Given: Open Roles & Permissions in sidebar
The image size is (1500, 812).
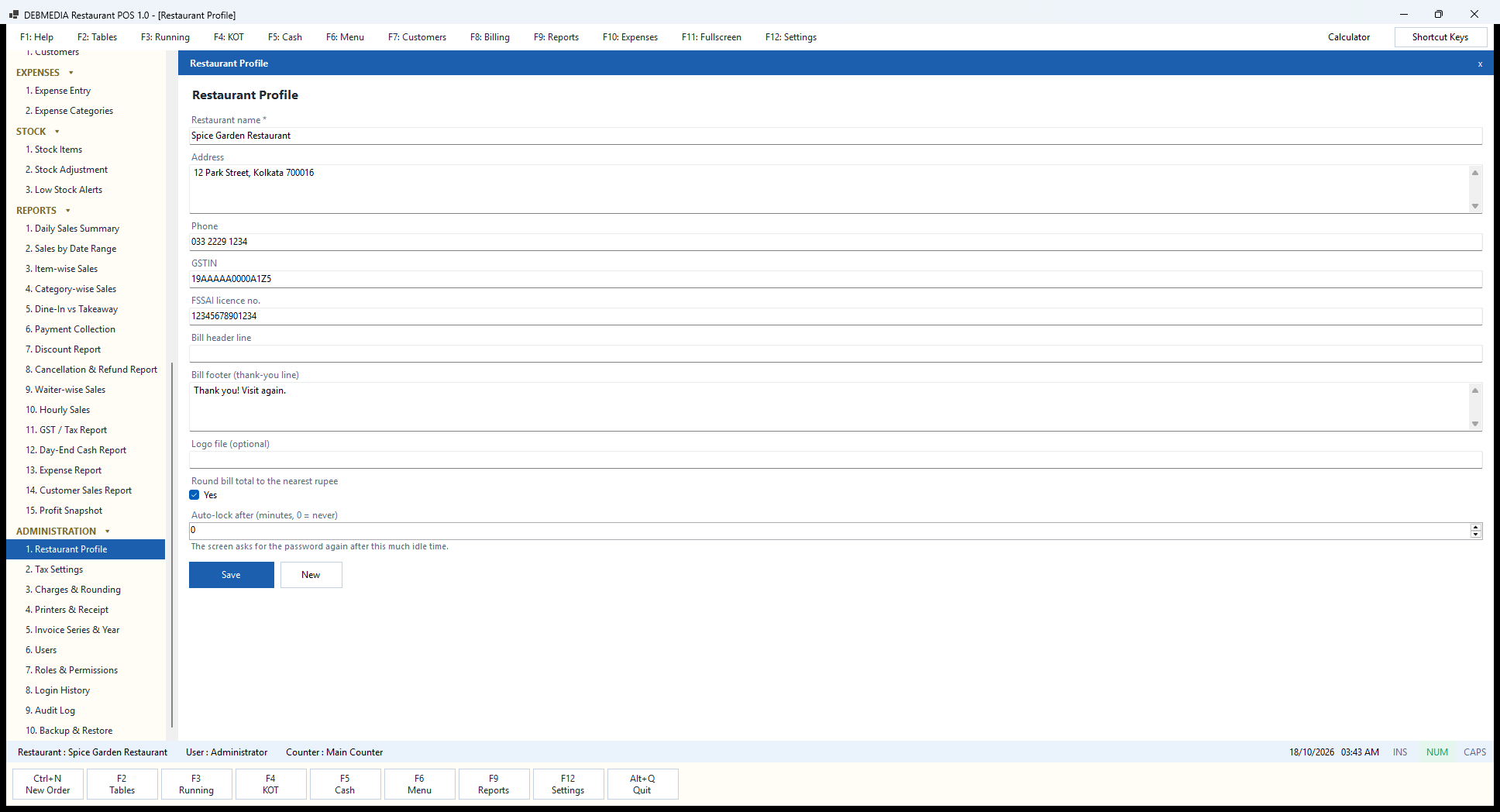Looking at the screenshot, I should 85,670.
